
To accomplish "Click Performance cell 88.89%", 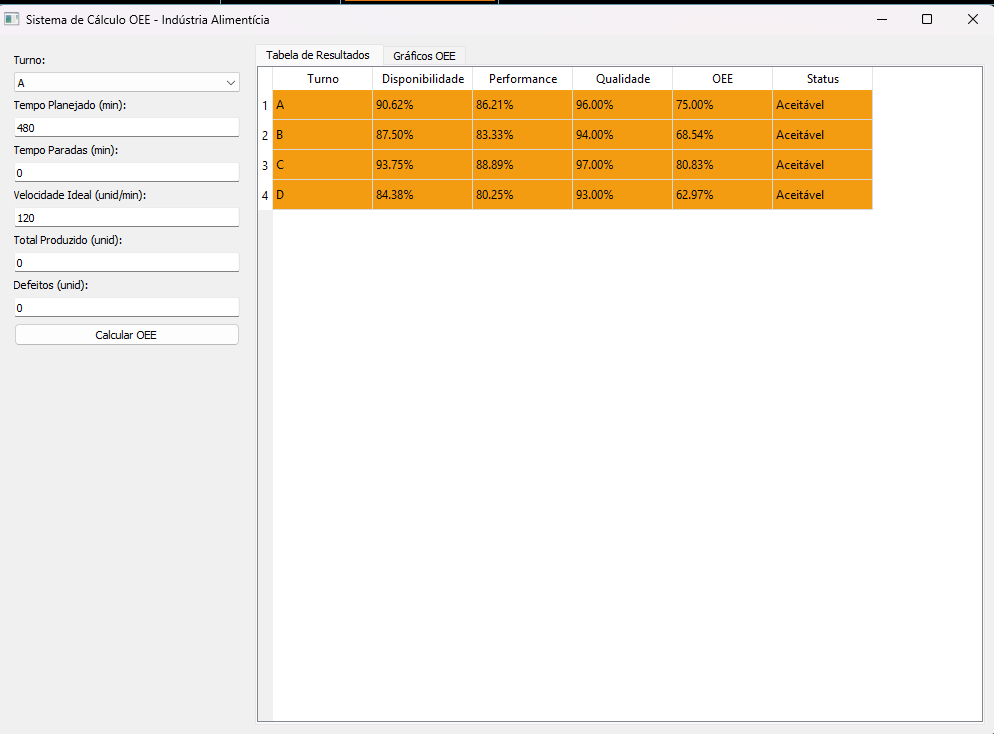I will point(523,165).
